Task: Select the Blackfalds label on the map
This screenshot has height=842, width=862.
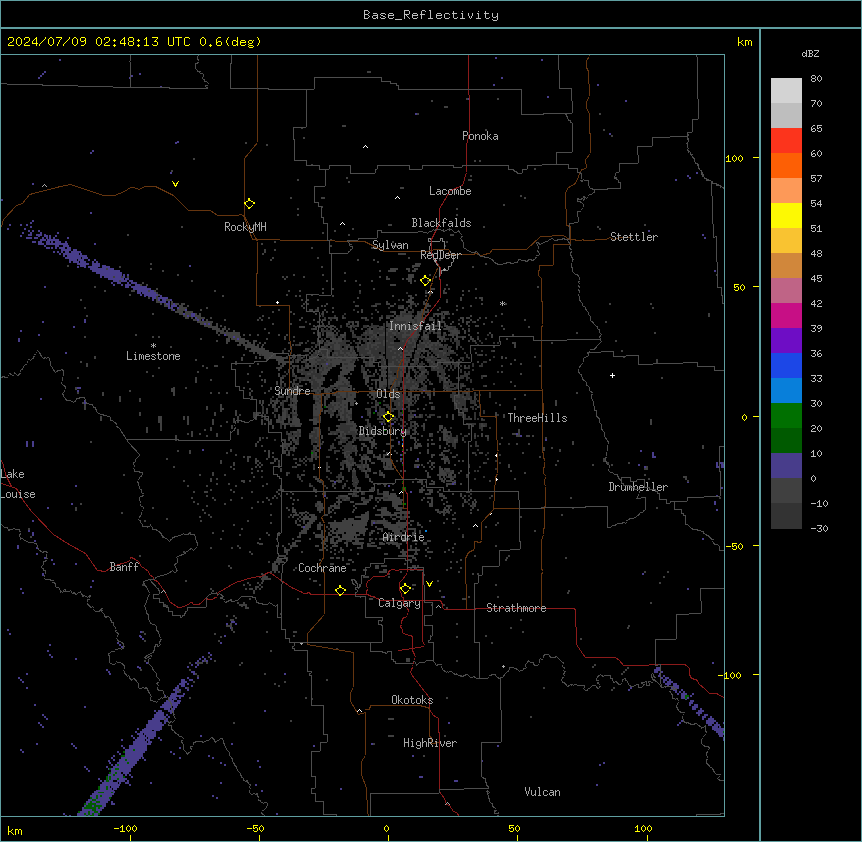Action: point(441,223)
